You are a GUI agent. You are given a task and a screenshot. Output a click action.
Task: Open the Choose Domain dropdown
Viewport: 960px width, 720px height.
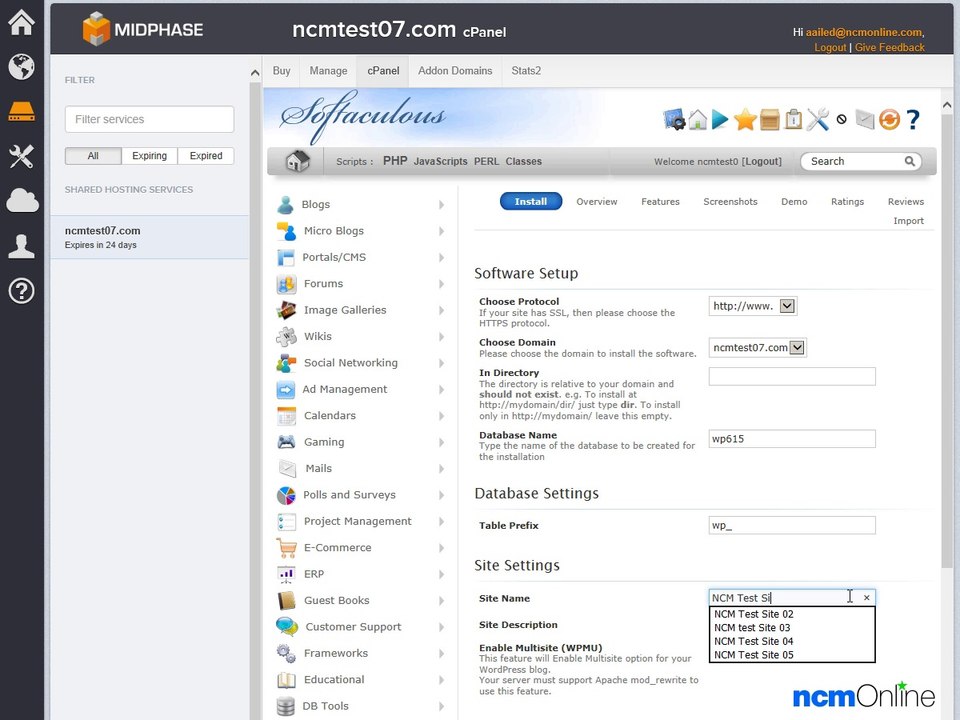[x=757, y=347]
